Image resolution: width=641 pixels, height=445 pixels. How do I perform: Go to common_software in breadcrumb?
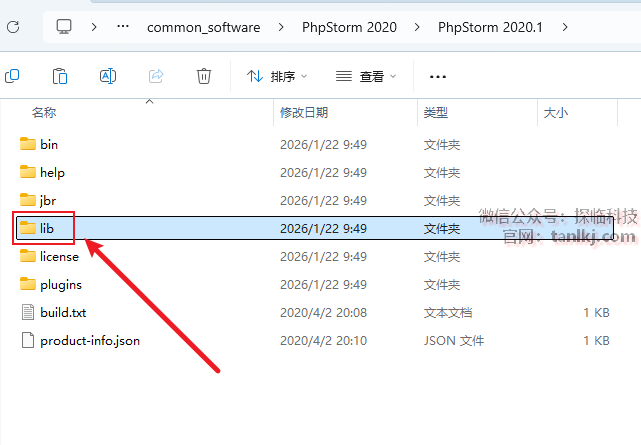204,27
